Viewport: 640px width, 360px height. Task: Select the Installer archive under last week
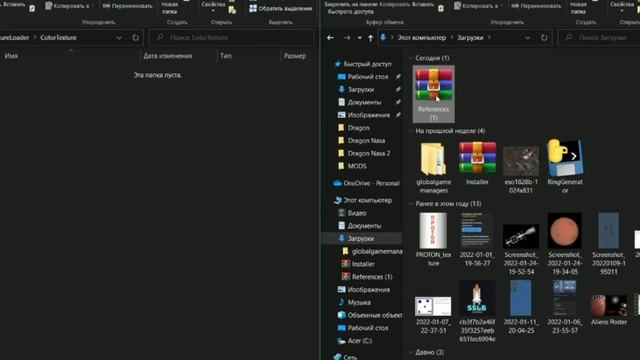477,164
